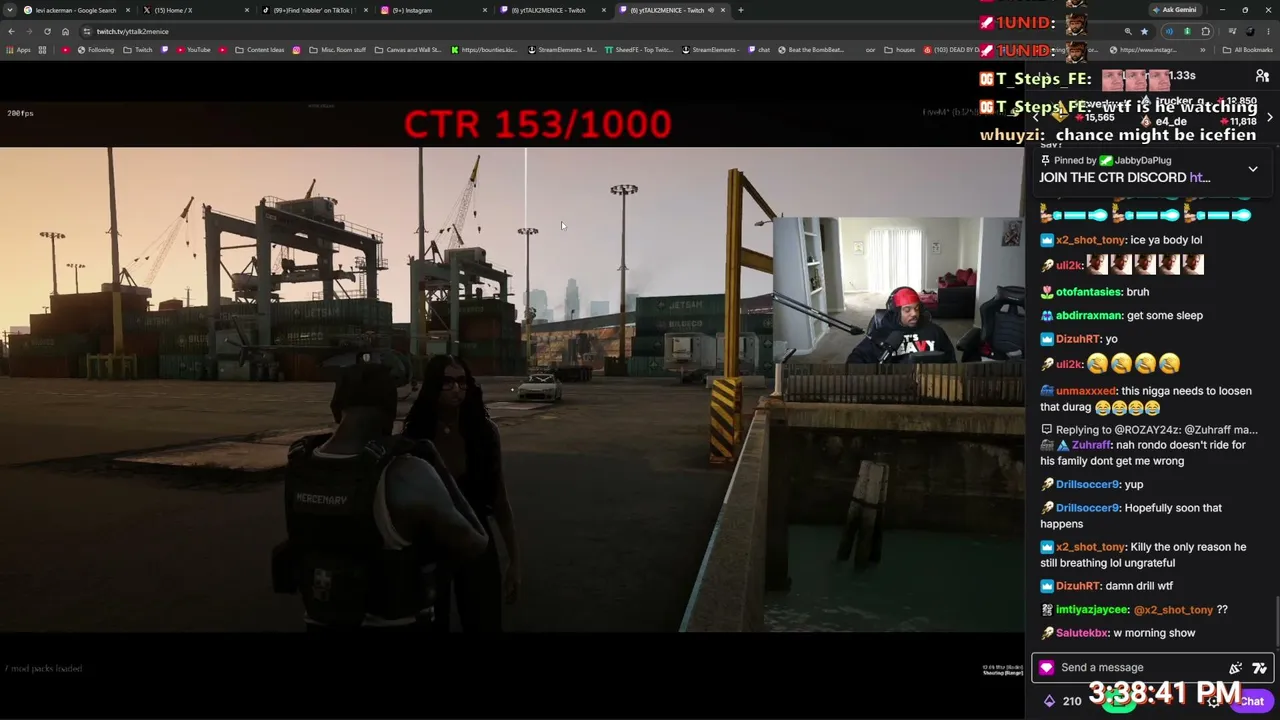Viewport: 1280px width, 720px height.
Task: Go back using the browser back arrow
Action: pyautogui.click(x=11, y=31)
